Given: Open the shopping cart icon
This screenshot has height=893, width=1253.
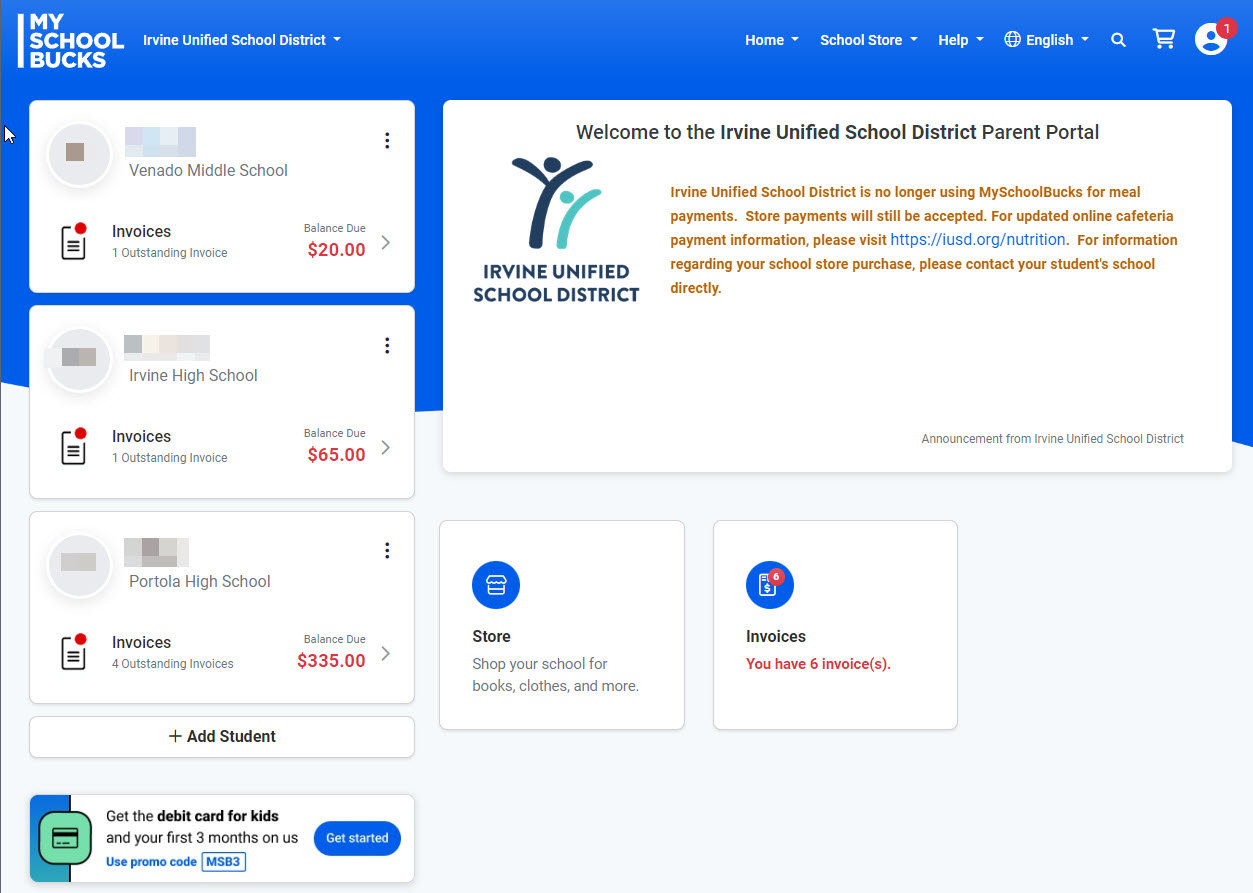Looking at the screenshot, I should pyautogui.click(x=1163, y=39).
